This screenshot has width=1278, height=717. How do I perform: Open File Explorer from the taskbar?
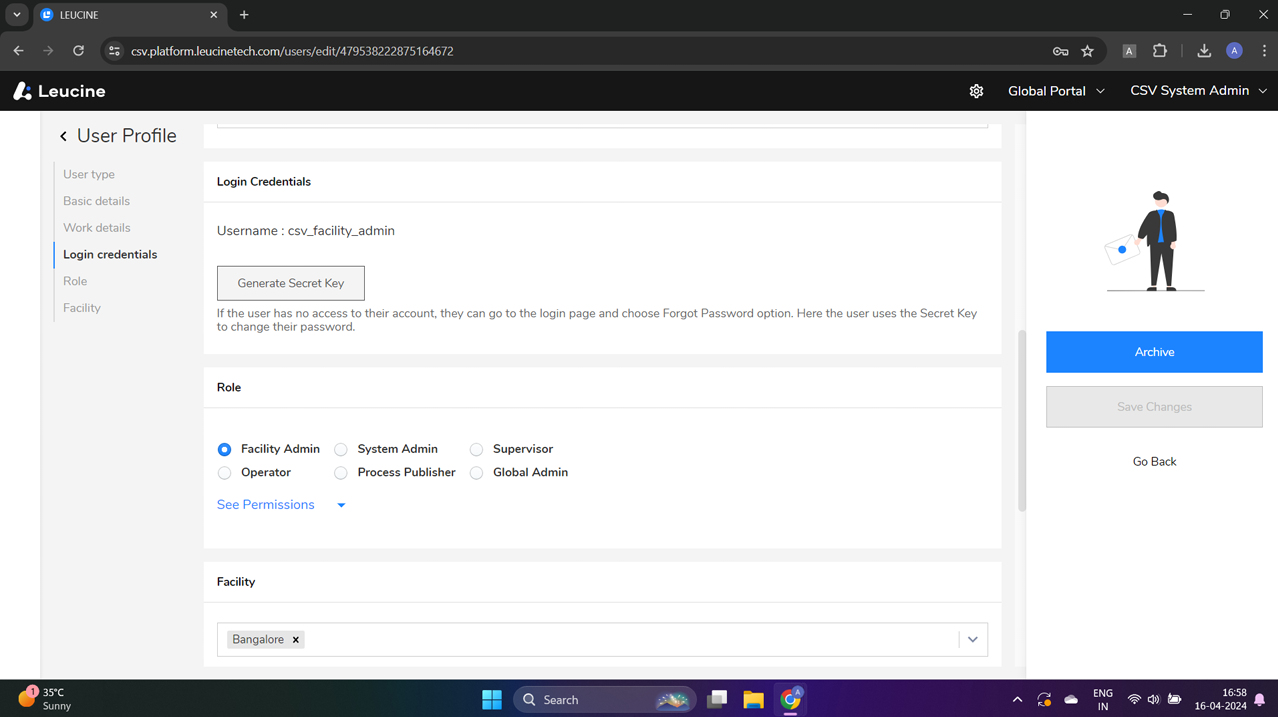753,699
